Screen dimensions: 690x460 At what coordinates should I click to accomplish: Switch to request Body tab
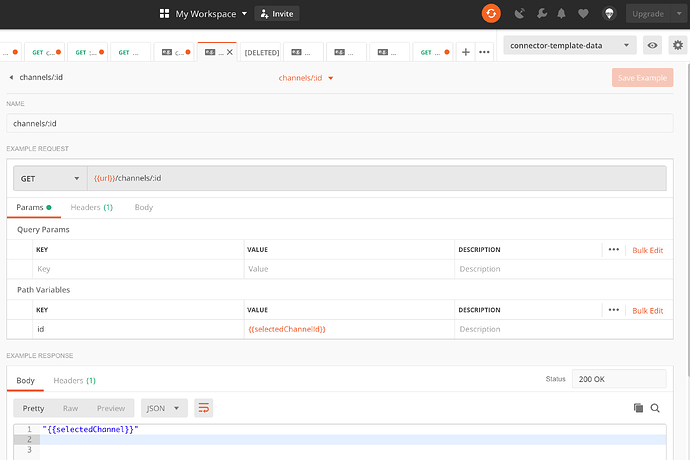144,207
